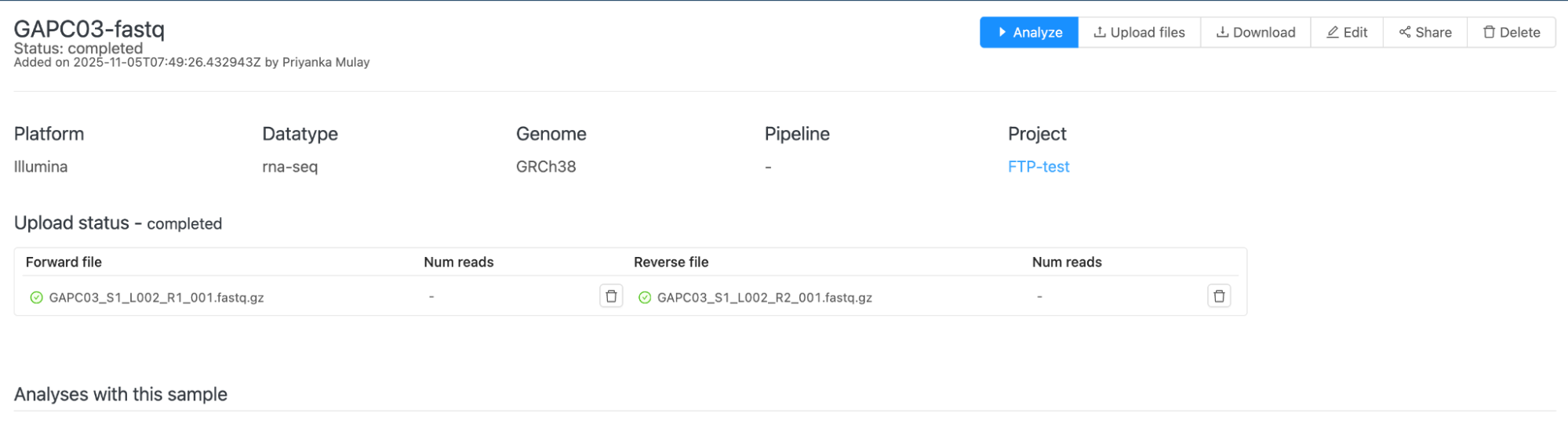Select the GAPC03_S1_L002_R1_001.fastq.gz filename

(x=156, y=298)
